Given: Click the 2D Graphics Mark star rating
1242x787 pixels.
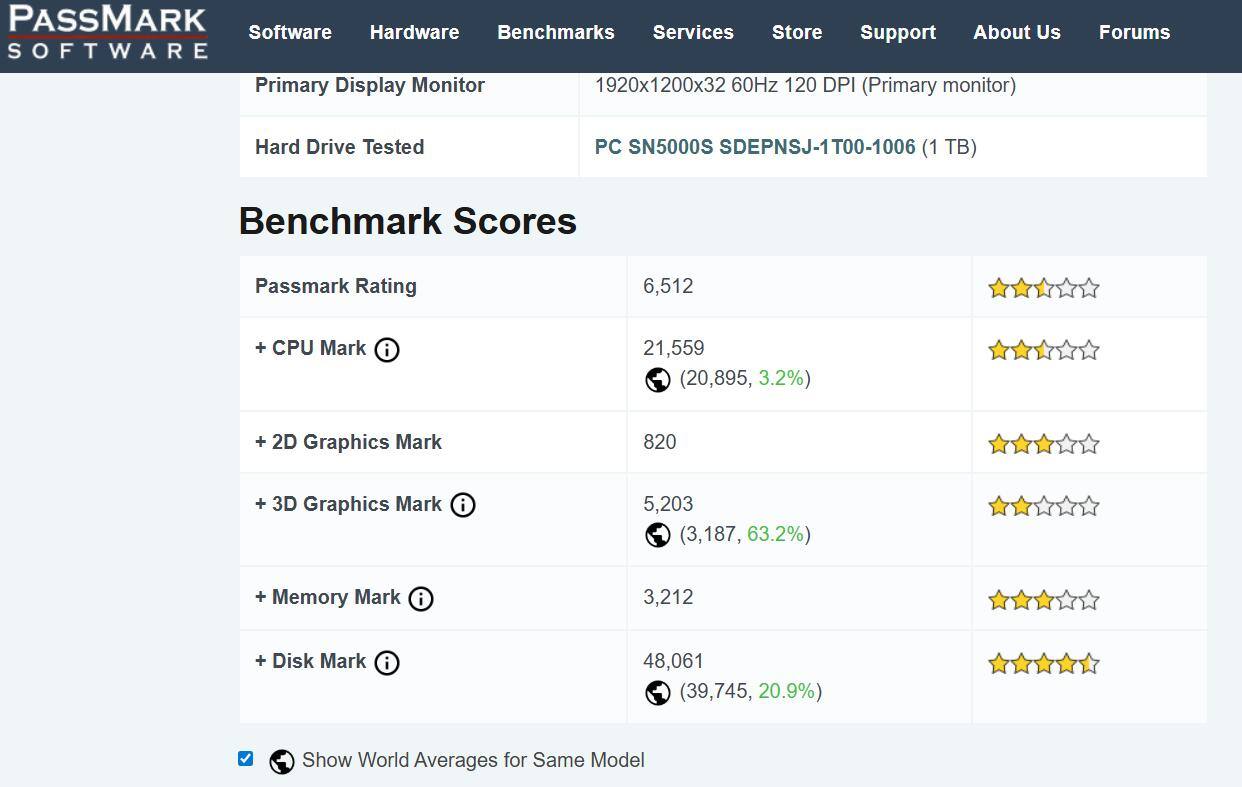Looking at the screenshot, I should pos(1044,444).
